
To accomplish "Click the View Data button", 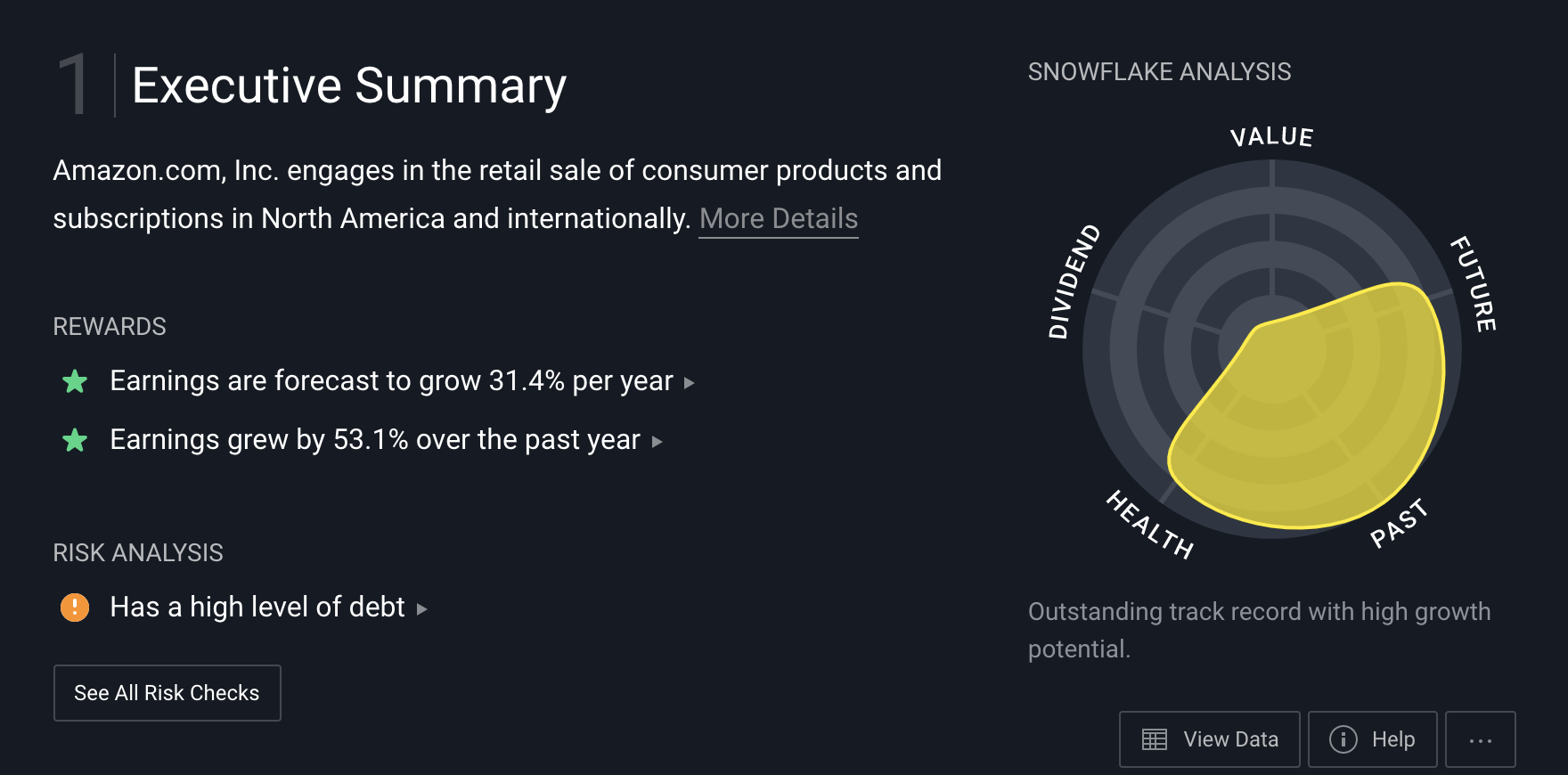I will tap(1210, 739).
